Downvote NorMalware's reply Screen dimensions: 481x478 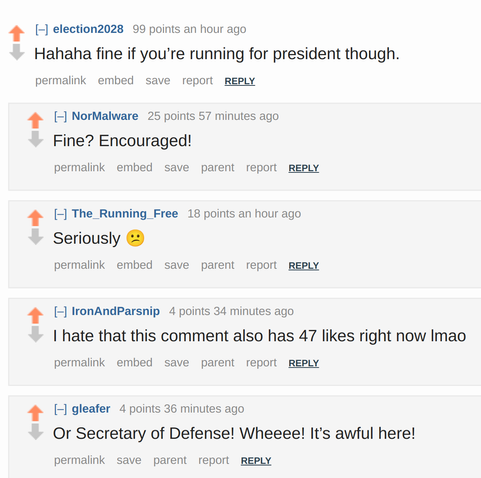(x=35, y=139)
